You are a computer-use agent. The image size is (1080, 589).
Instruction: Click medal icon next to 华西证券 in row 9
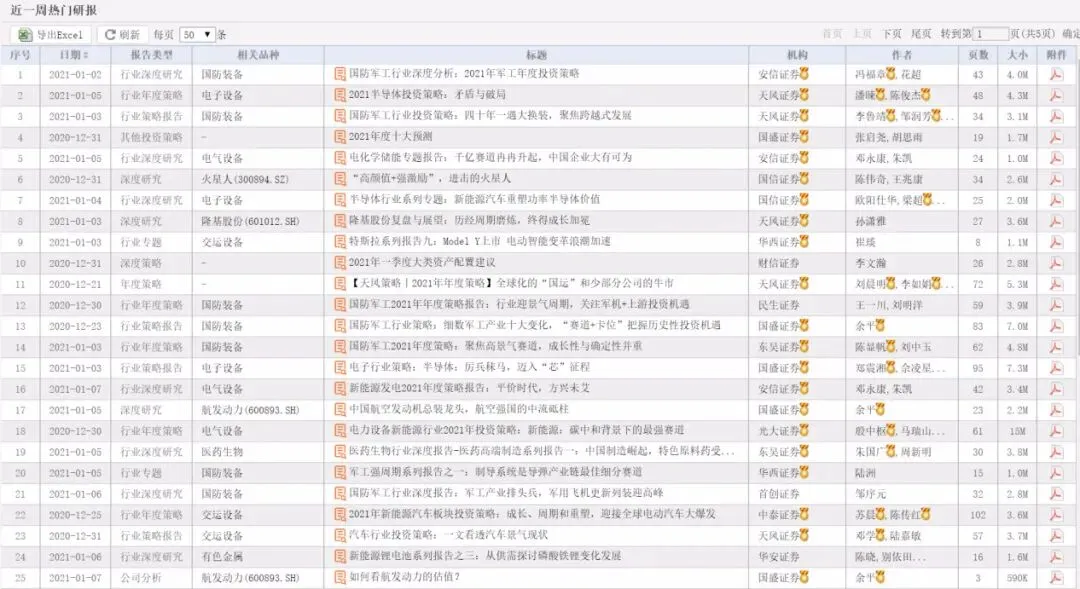pos(804,241)
